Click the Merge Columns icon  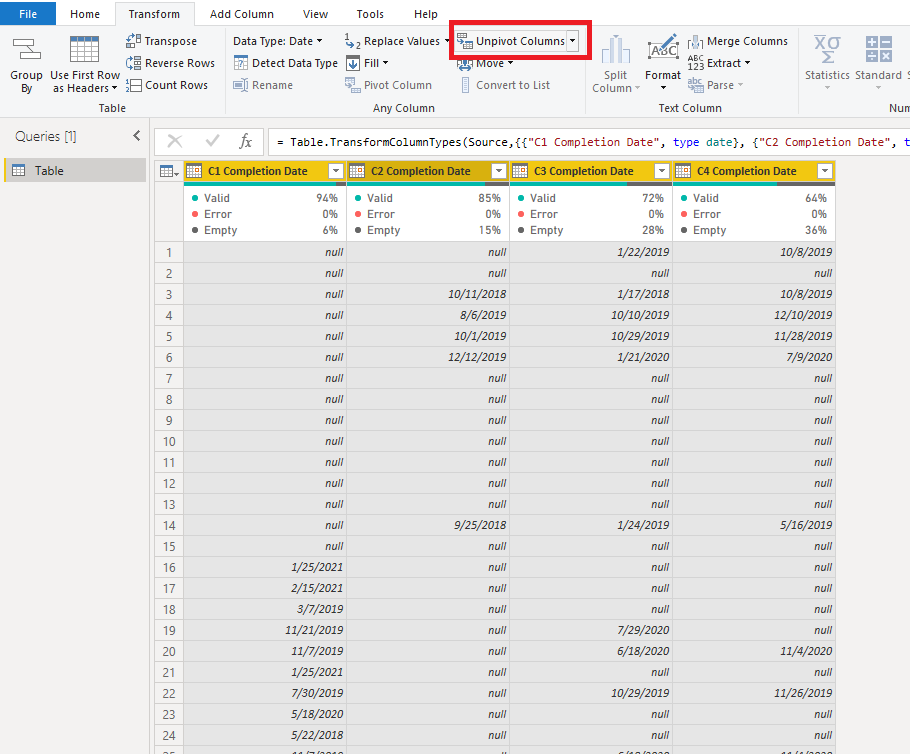tap(695, 41)
